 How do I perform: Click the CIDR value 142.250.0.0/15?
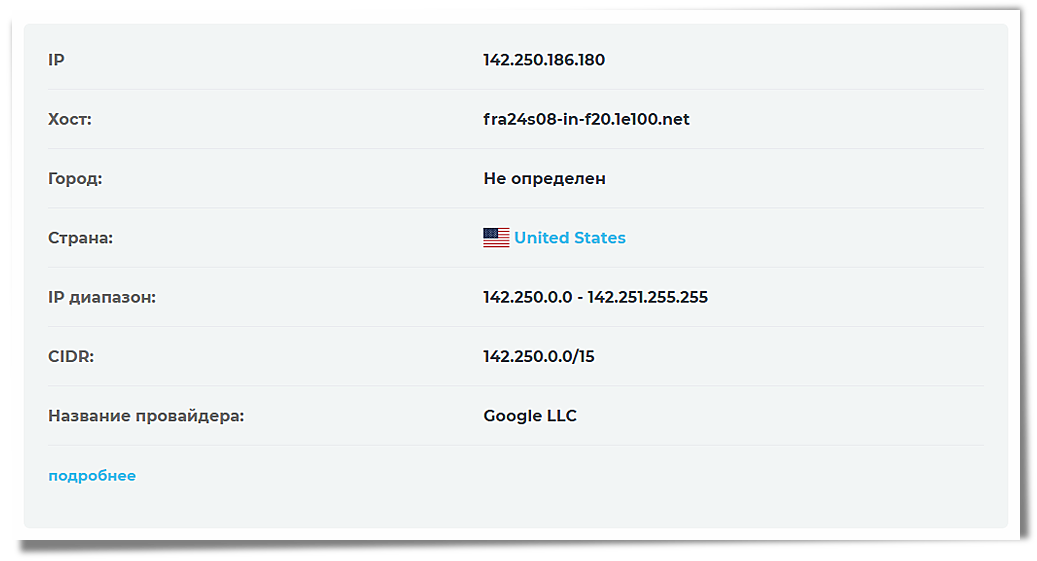pyautogui.click(x=539, y=357)
